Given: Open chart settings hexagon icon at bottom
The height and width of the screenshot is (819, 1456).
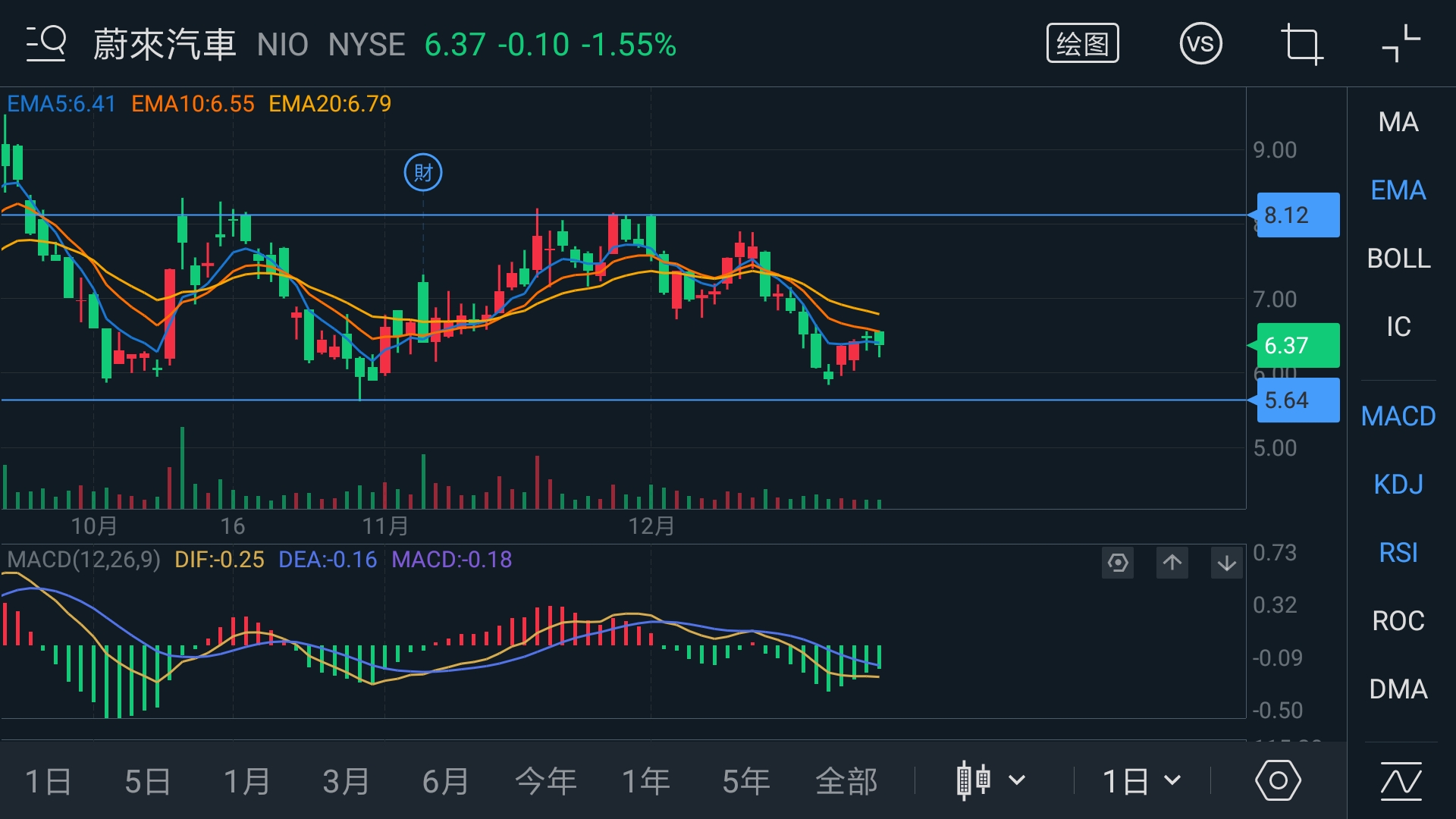Looking at the screenshot, I should (x=1278, y=780).
